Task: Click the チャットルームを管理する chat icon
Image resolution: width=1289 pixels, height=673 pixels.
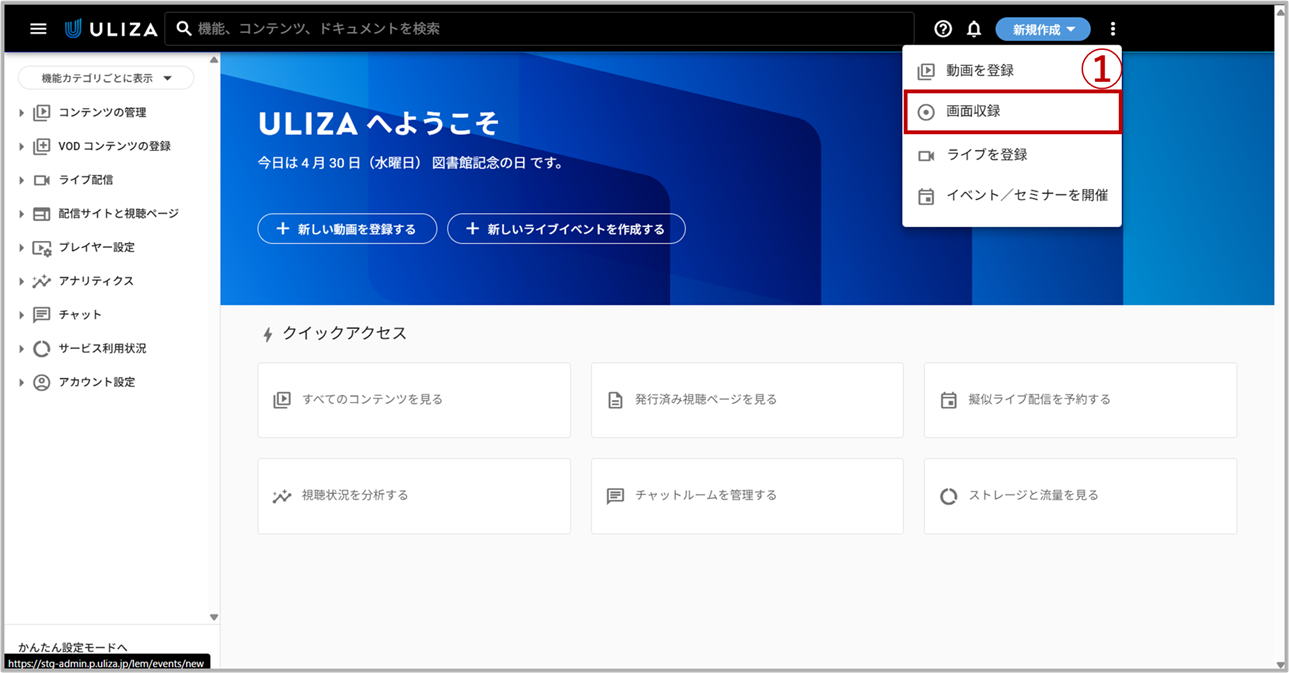Action: [616, 496]
